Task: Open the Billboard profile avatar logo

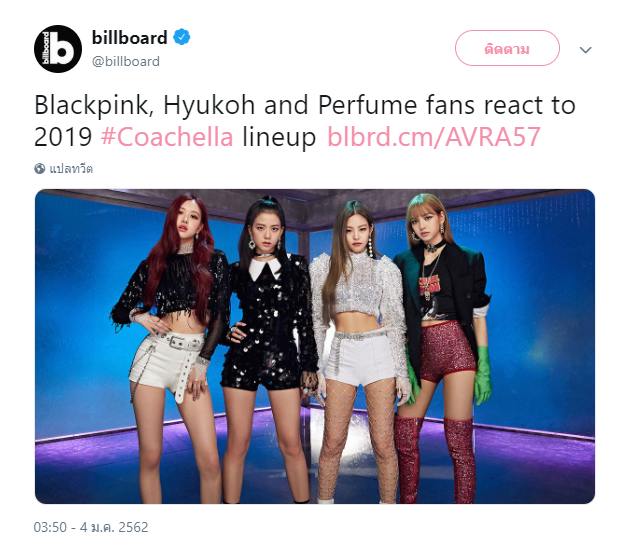Action: click(x=58, y=49)
